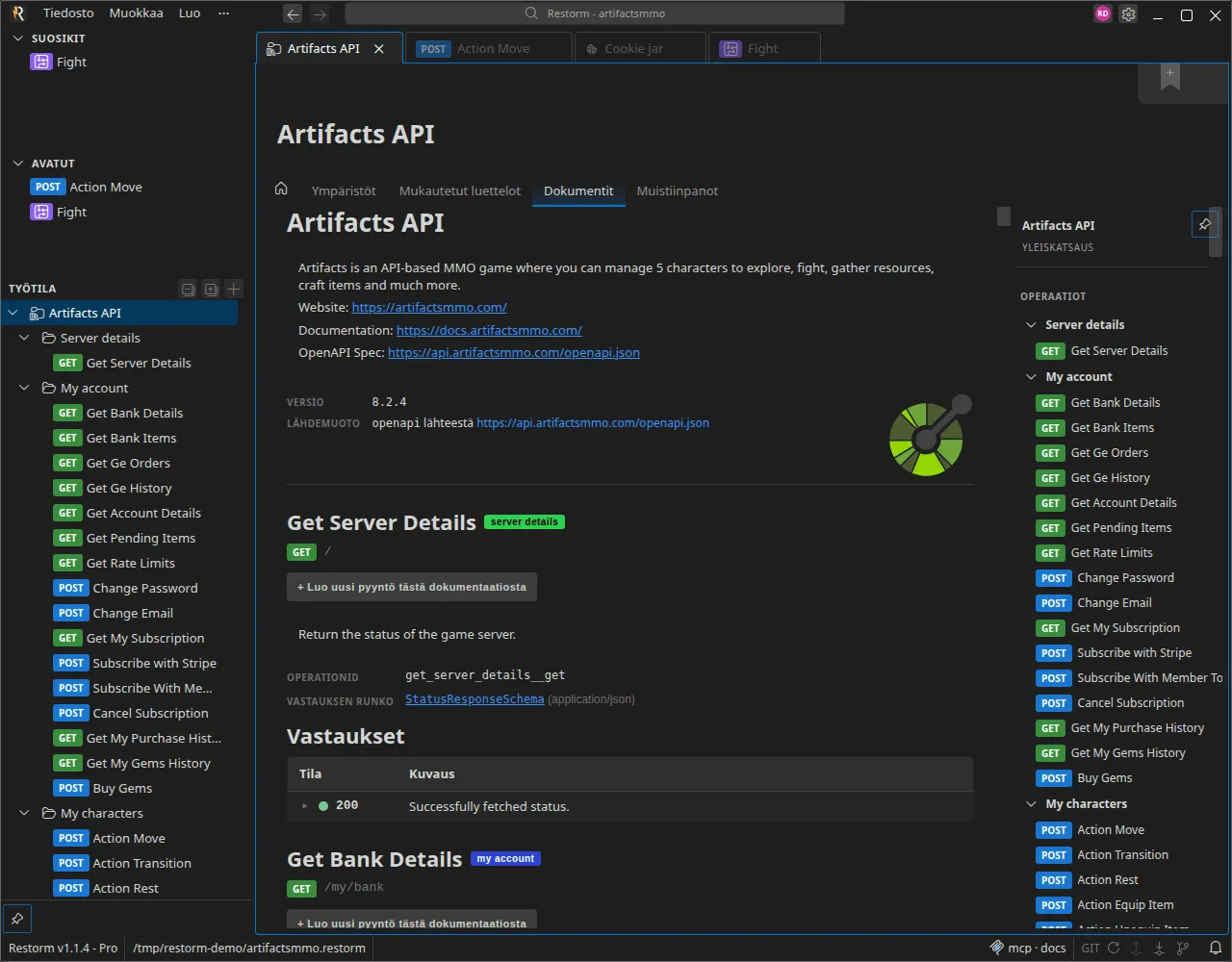The width and height of the screenshot is (1232, 962).
Task: Collapse the AVATUT section
Action: click(x=17, y=164)
